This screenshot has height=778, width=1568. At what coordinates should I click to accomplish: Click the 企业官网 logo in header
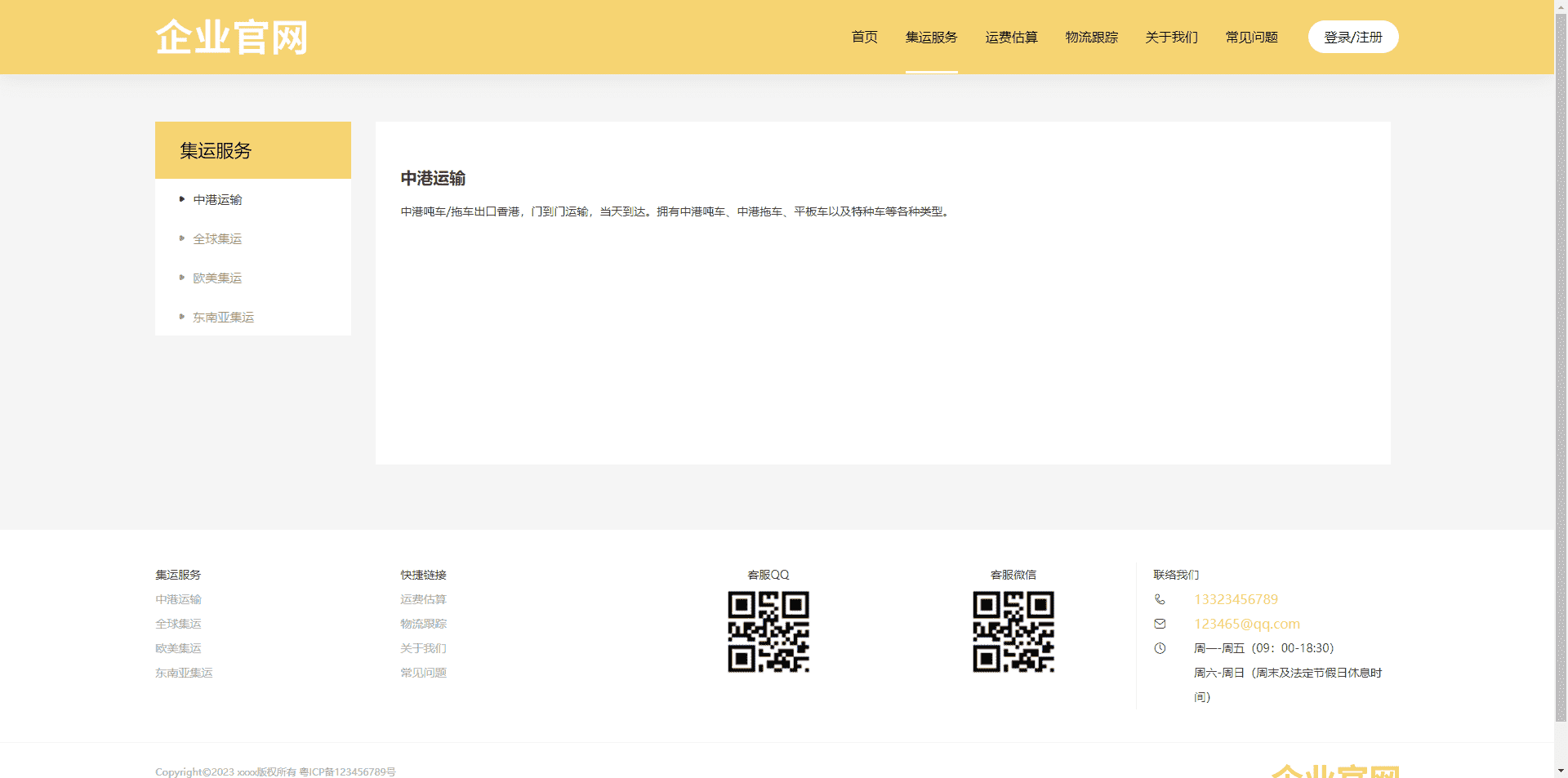pos(231,38)
